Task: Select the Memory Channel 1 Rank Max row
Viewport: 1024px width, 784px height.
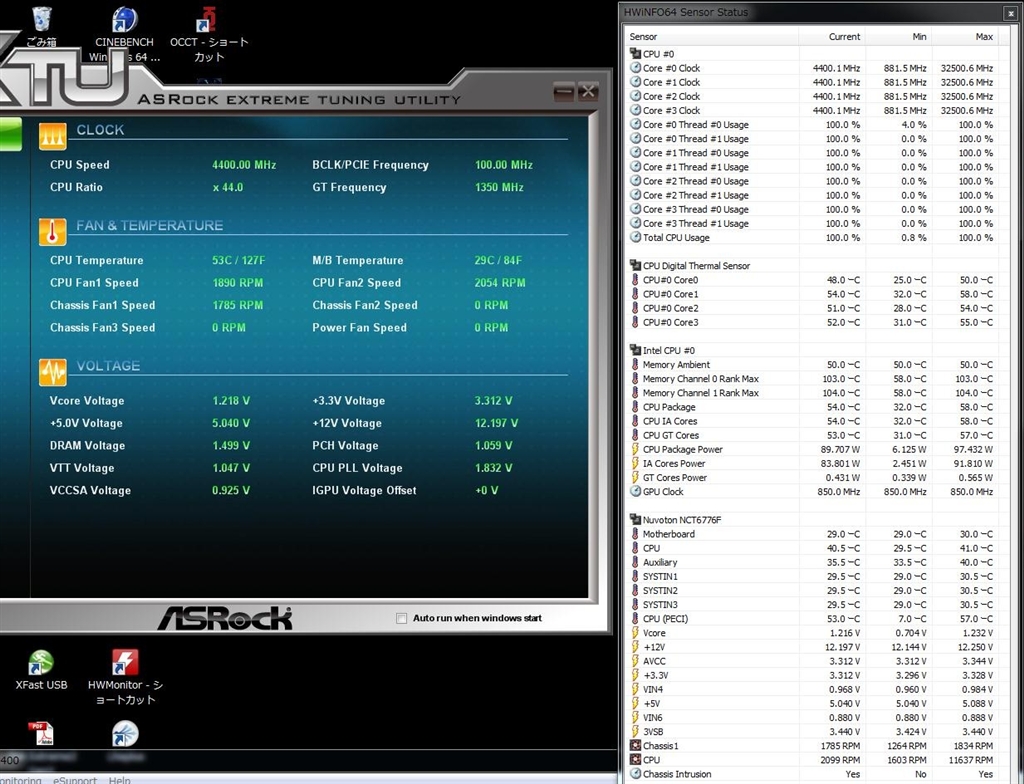Action: click(x=812, y=393)
